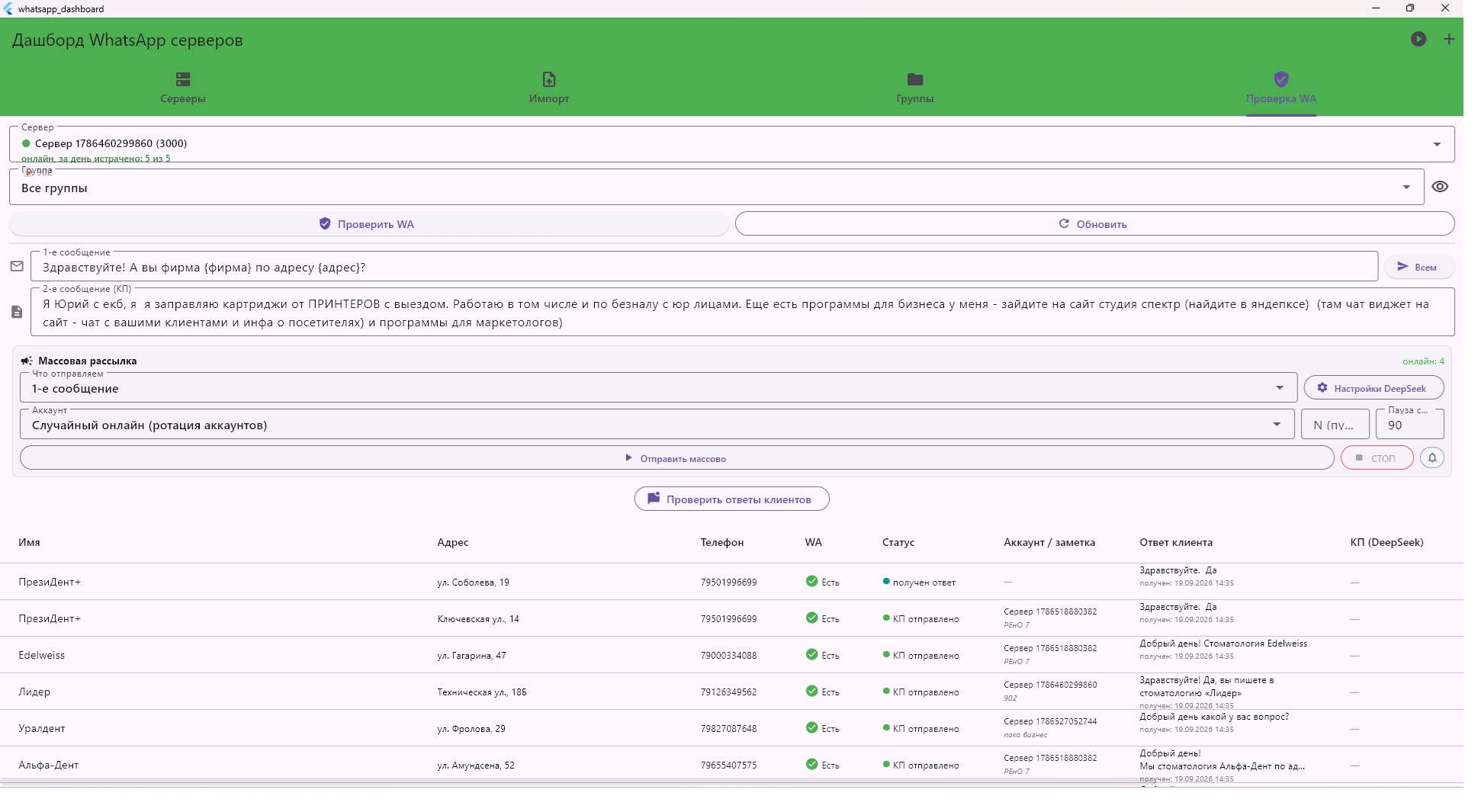The width and height of the screenshot is (1481, 812).
Task: Open the Серверы tab
Action: 183,88
